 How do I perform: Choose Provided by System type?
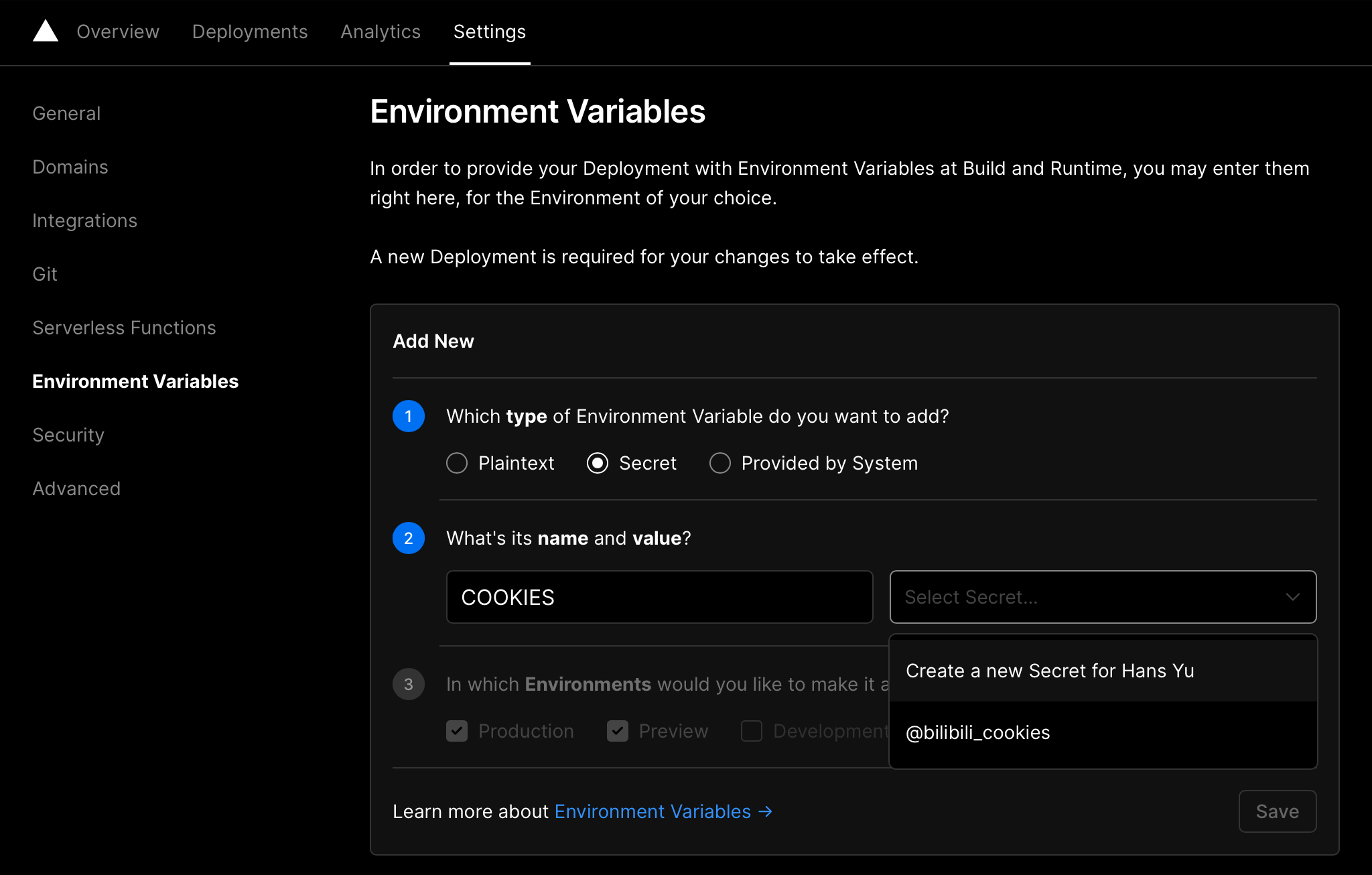720,463
